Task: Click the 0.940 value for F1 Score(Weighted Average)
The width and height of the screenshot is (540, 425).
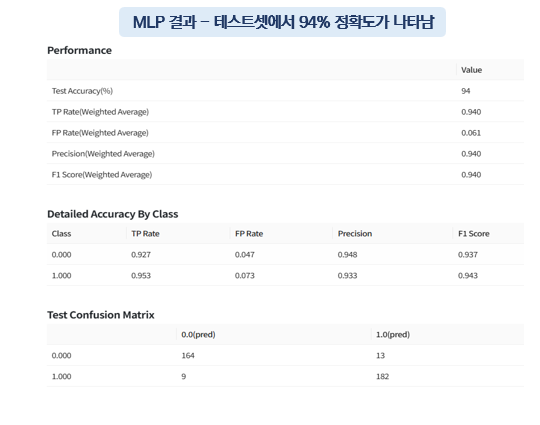Action: coord(471,175)
